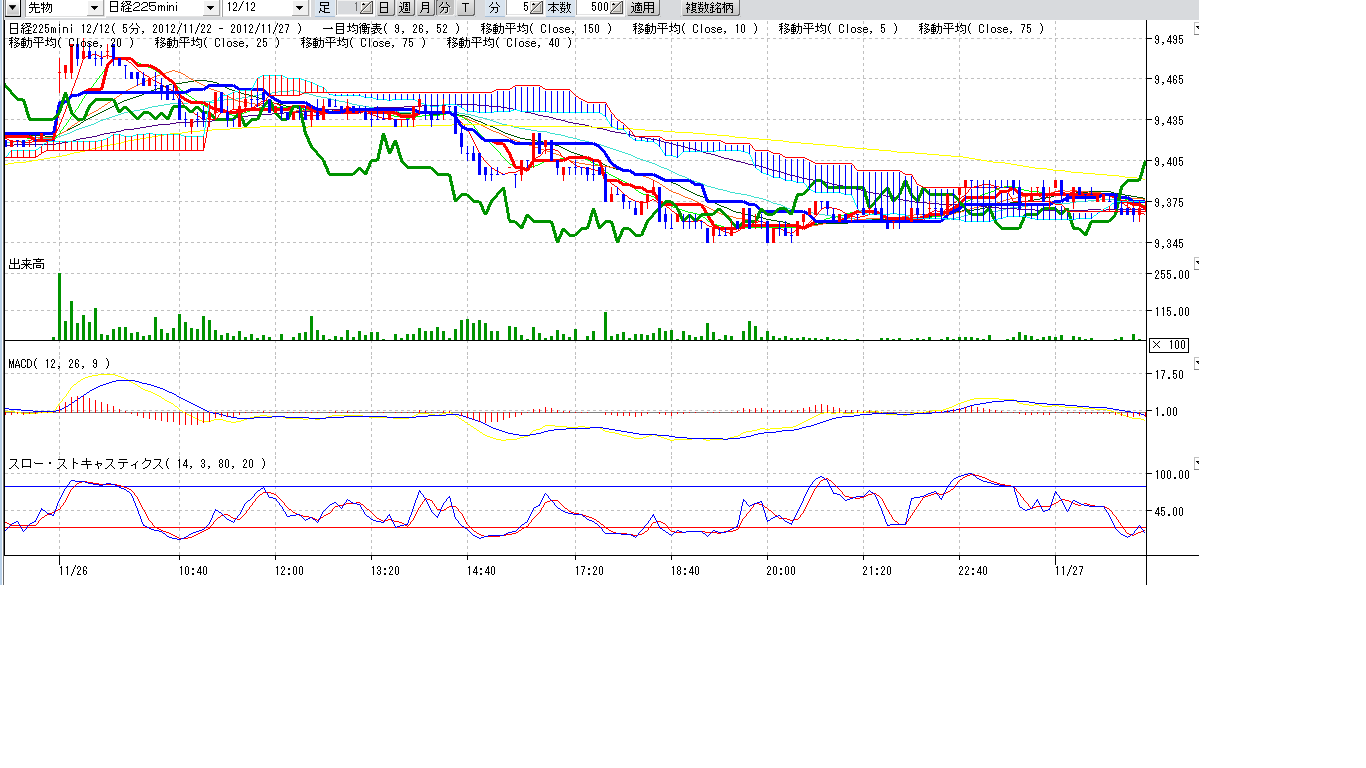Select the T tick chart button

[x=465, y=8]
